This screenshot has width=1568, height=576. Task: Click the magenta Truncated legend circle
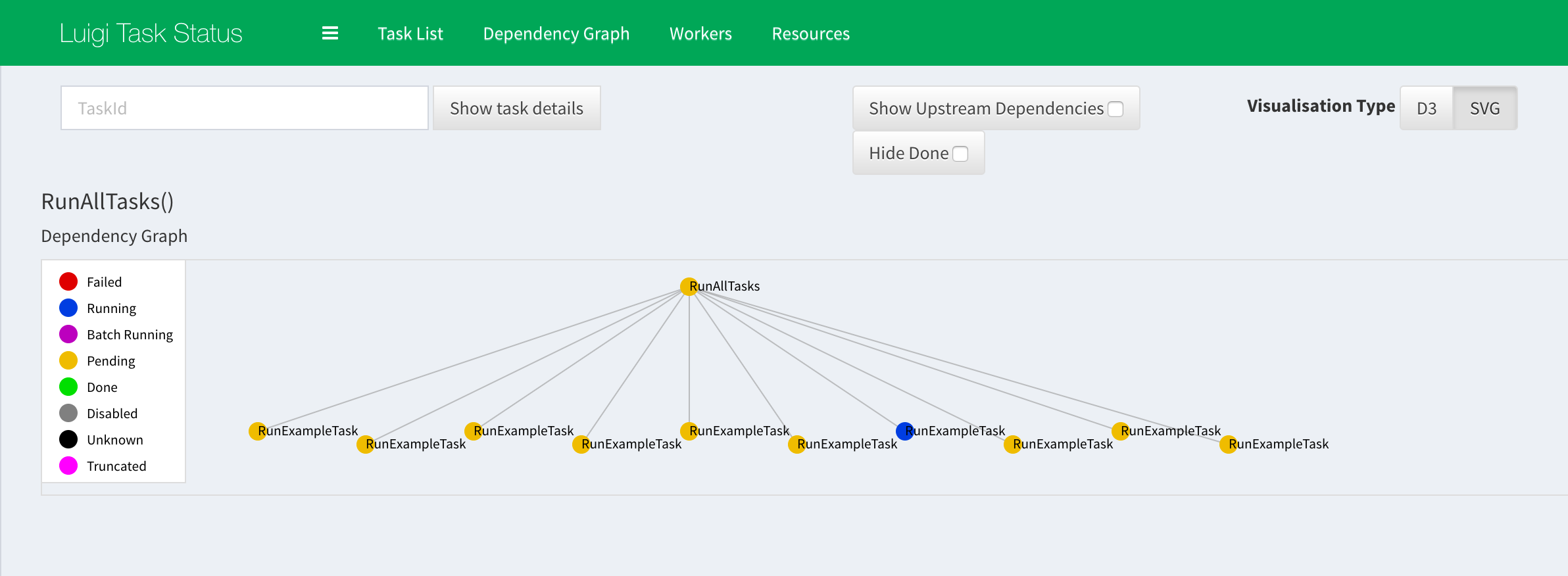pos(68,466)
